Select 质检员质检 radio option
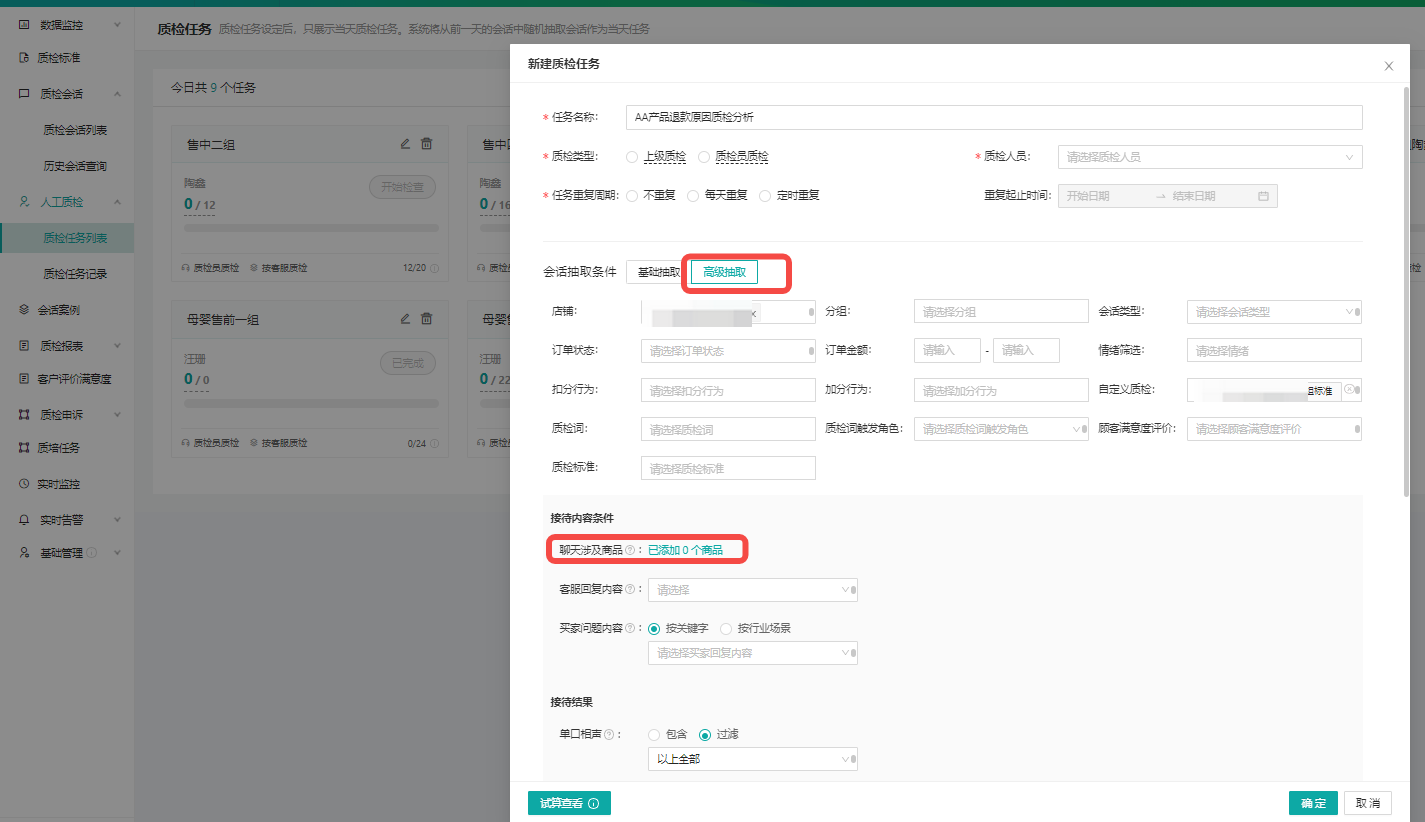Screen dimensions: 1425x822 704,157
